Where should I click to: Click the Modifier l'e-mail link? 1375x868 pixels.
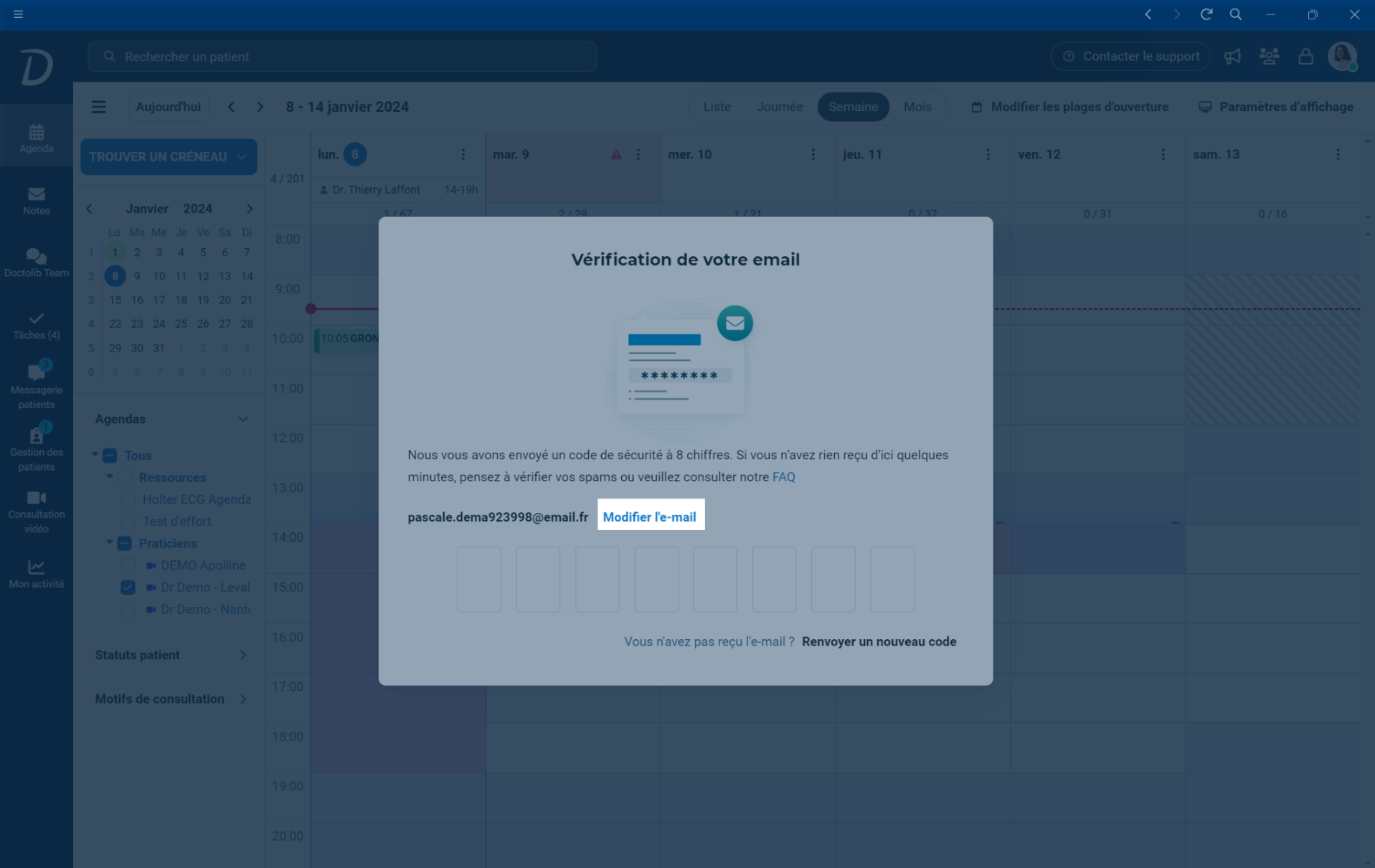(649, 517)
